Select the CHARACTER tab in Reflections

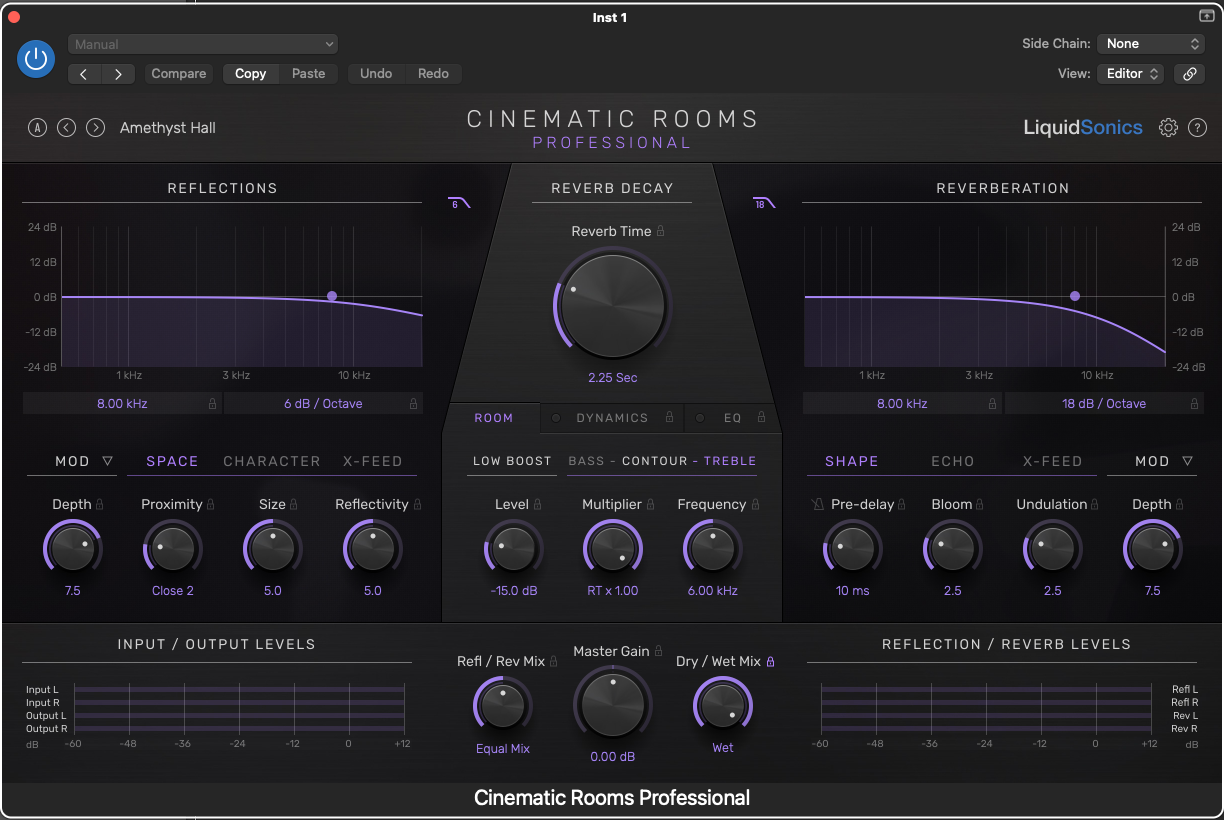pos(271,461)
